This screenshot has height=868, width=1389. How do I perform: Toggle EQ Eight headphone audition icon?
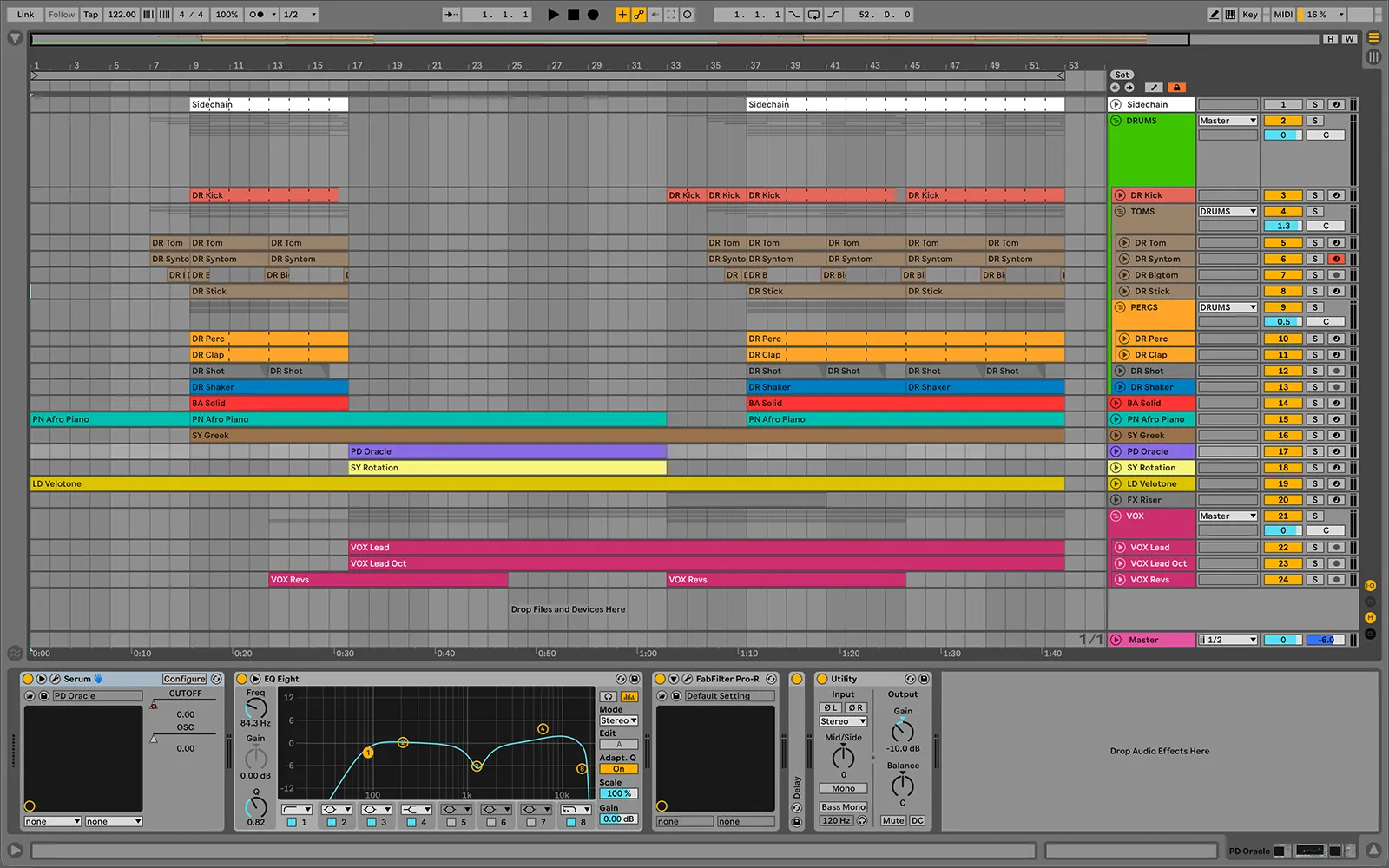[x=609, y=696]
